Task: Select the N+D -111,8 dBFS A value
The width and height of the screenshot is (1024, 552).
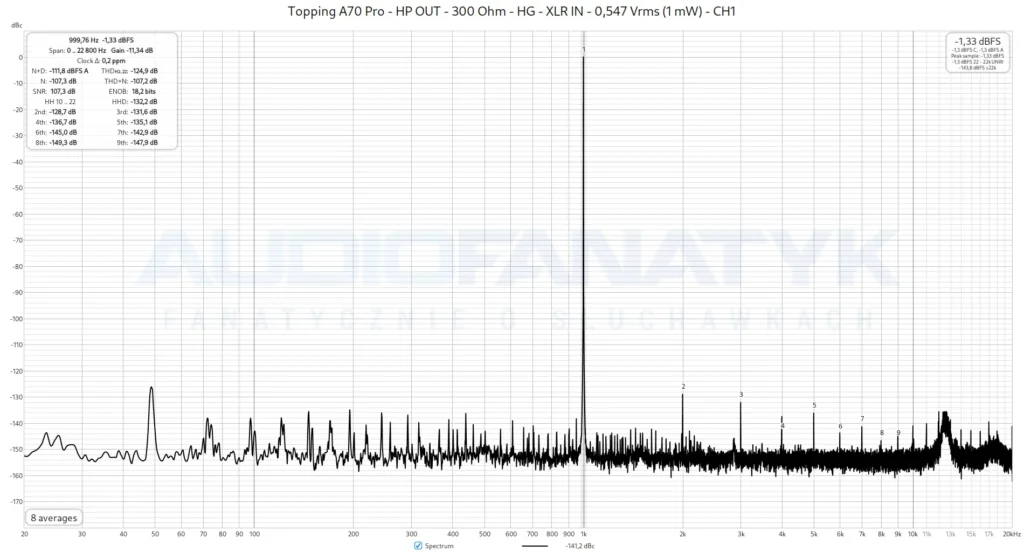Action: (x=69, y=71)
